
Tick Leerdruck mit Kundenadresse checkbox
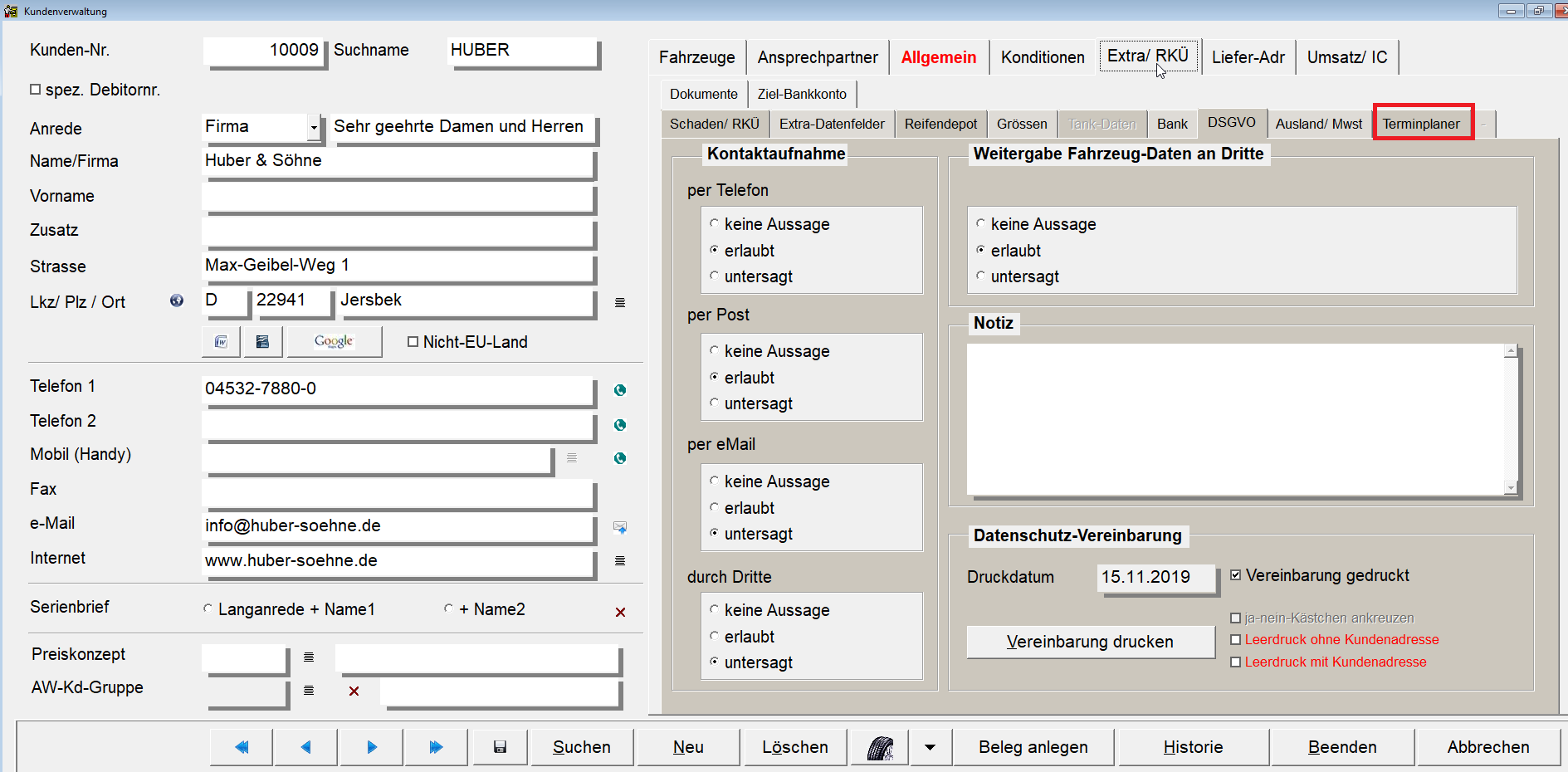1236,662
